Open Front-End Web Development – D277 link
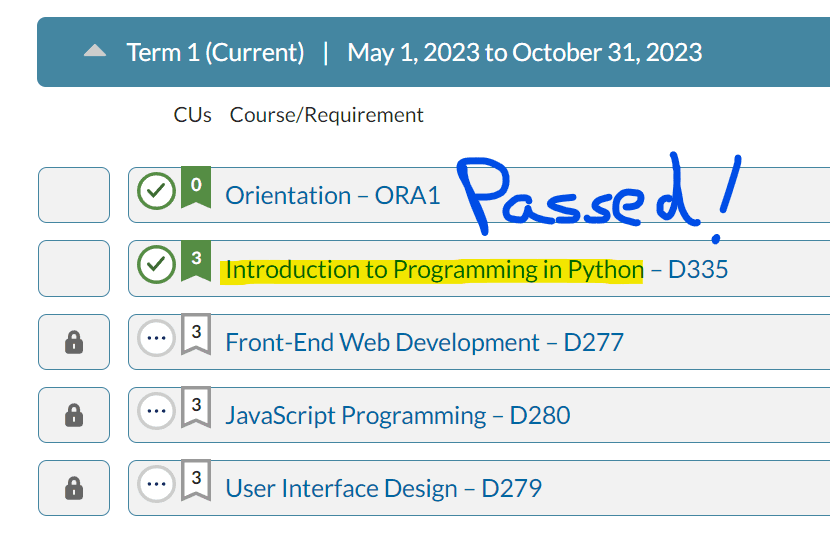 click(424, 342)
